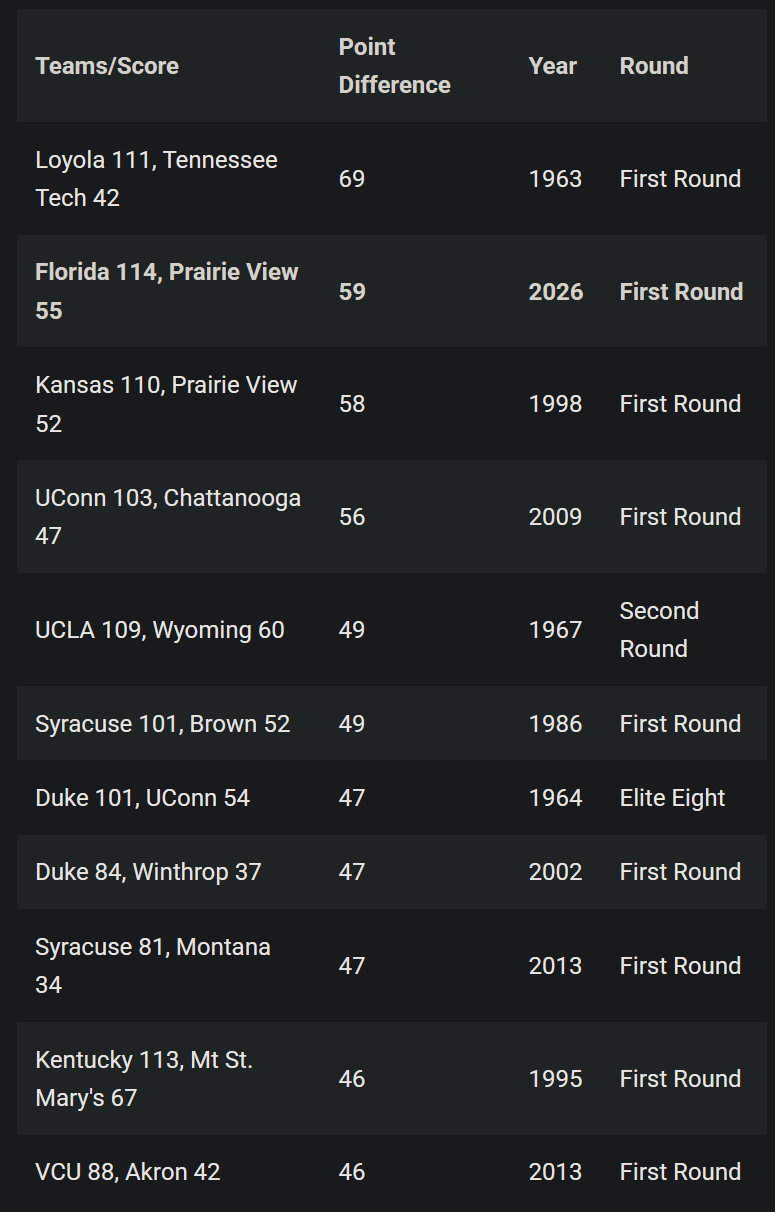775x1212 pixels.
Task: Click VCU 88, Akron 42 entry
Action: (x=128, y=1172)
